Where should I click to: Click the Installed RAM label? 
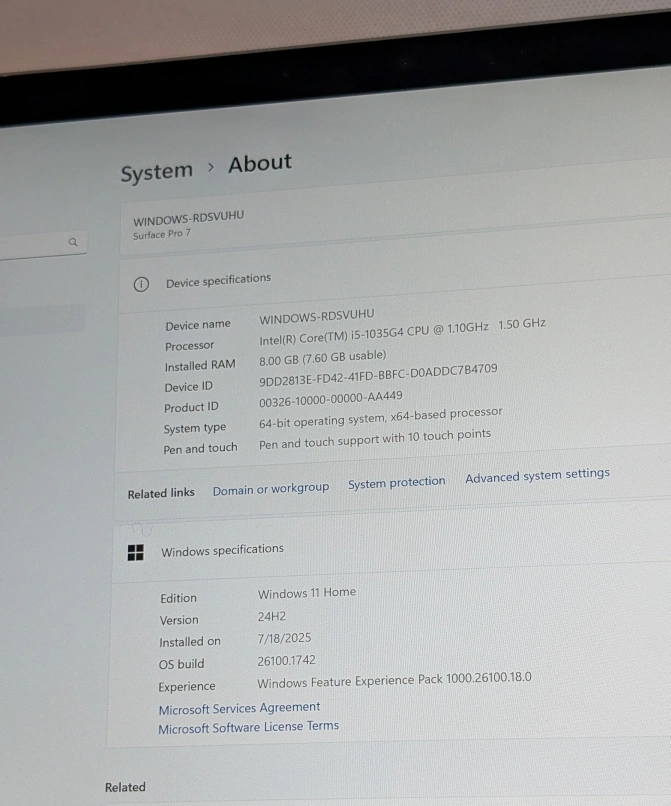pyautogui.click(x=200, y=365)
